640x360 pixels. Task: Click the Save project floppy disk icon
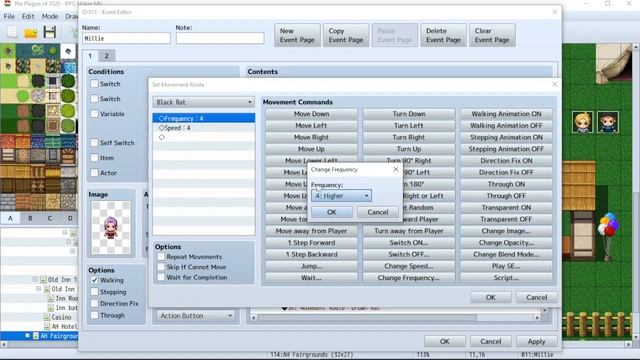(x=49, y=32)
